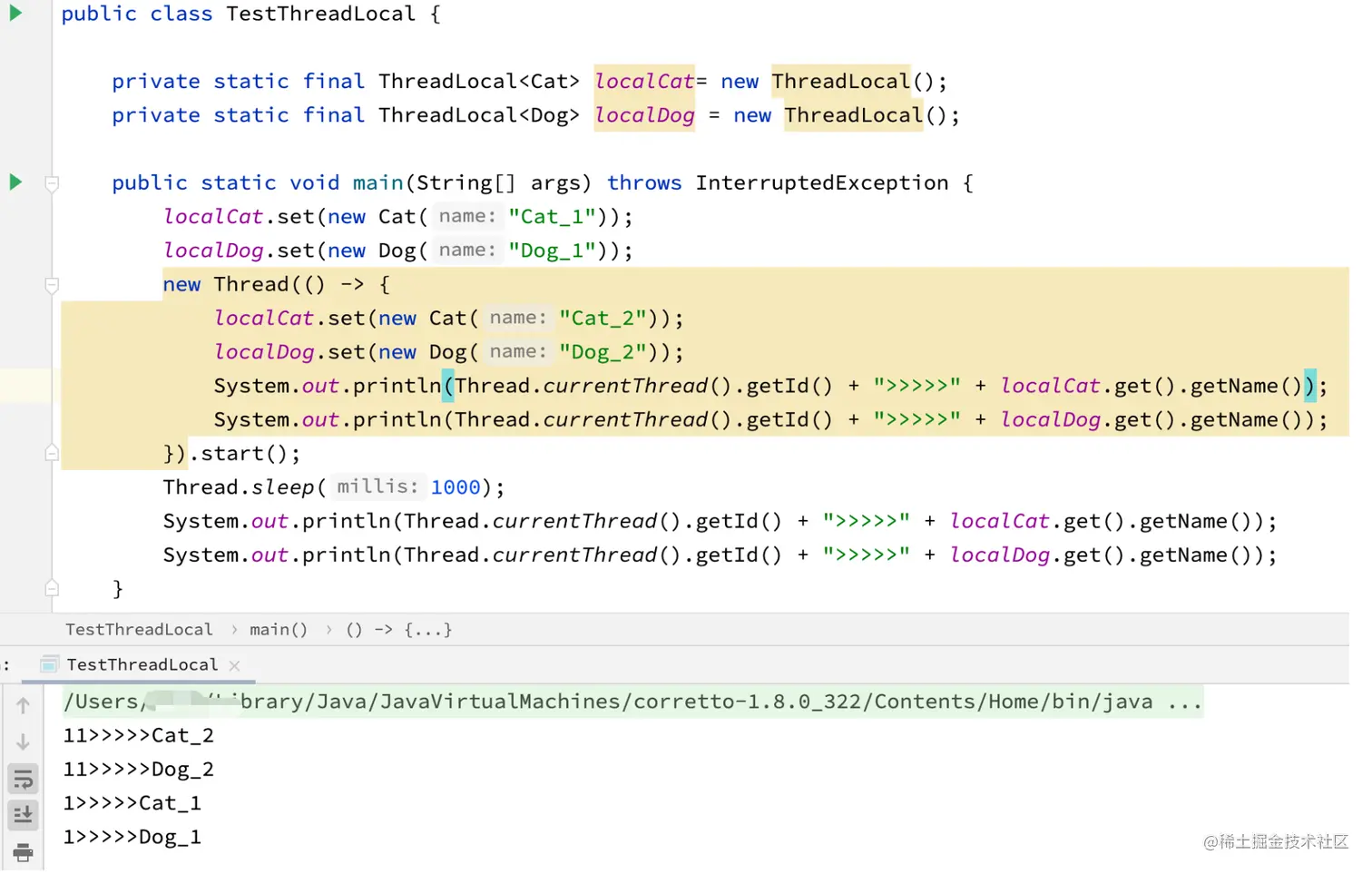Click the TestThreadLocal tab file icon
1372x874 pixels.
coord(50,664)
